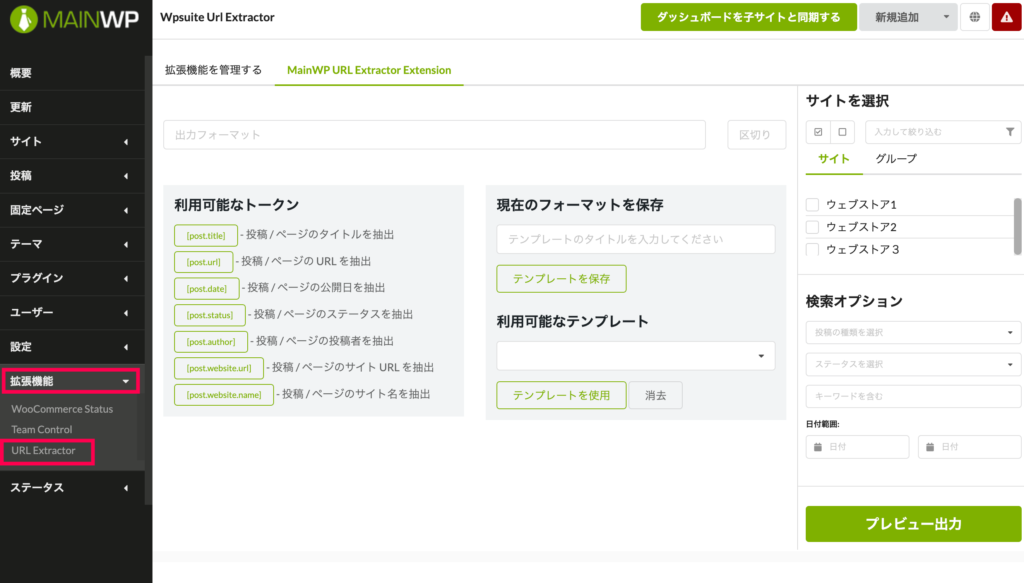Insert the [post.status] token
This screenshot has width=1024, height=583.
210,315
